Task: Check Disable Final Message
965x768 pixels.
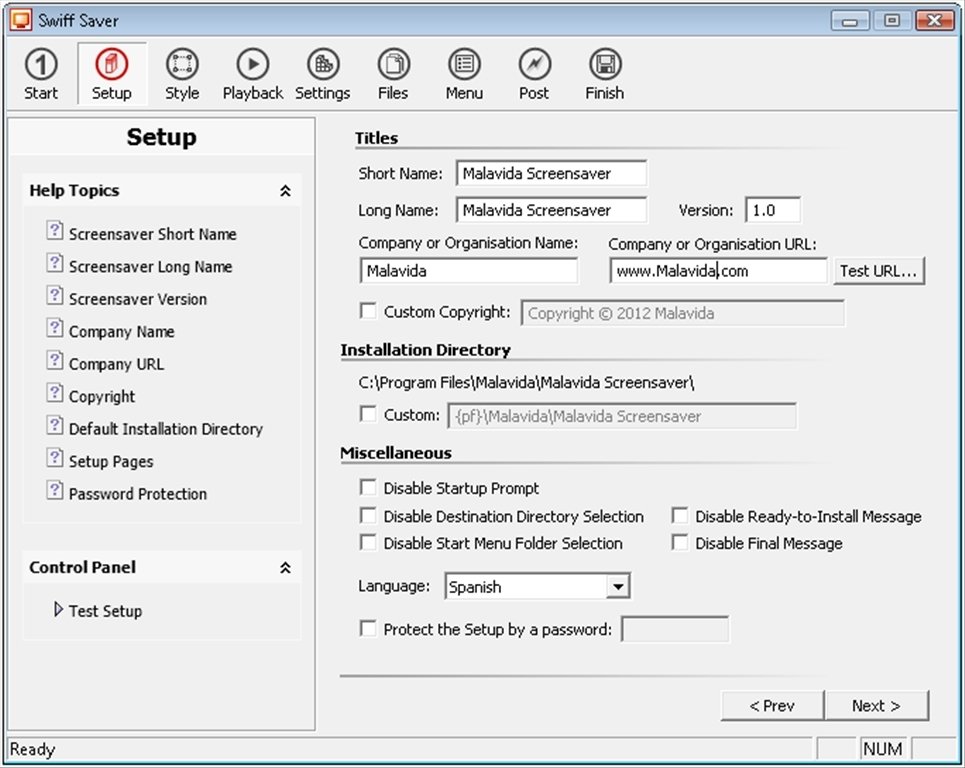Action: (x=679, y=542)
